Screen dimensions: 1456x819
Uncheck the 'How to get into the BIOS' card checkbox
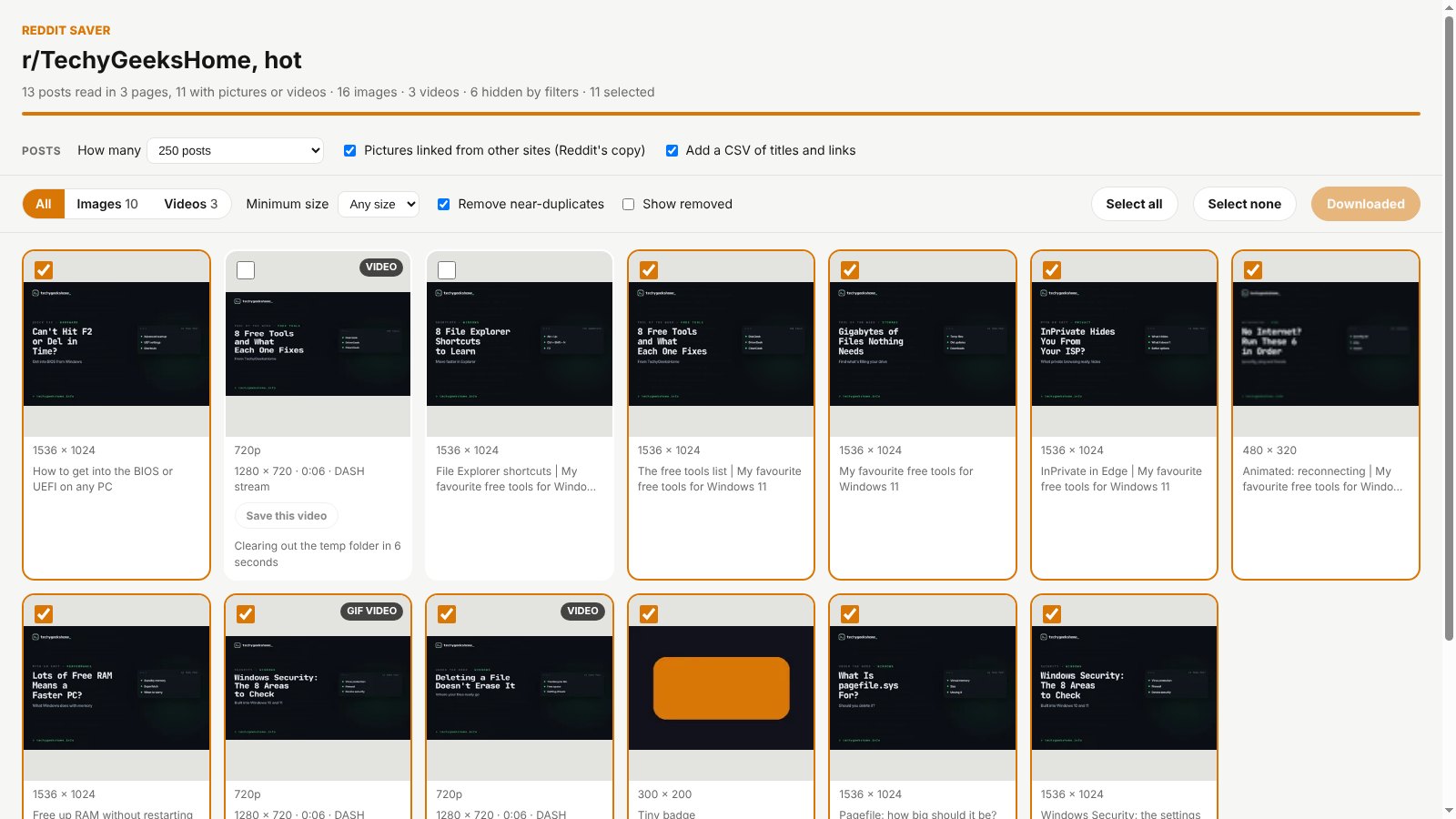coord(44,270)
